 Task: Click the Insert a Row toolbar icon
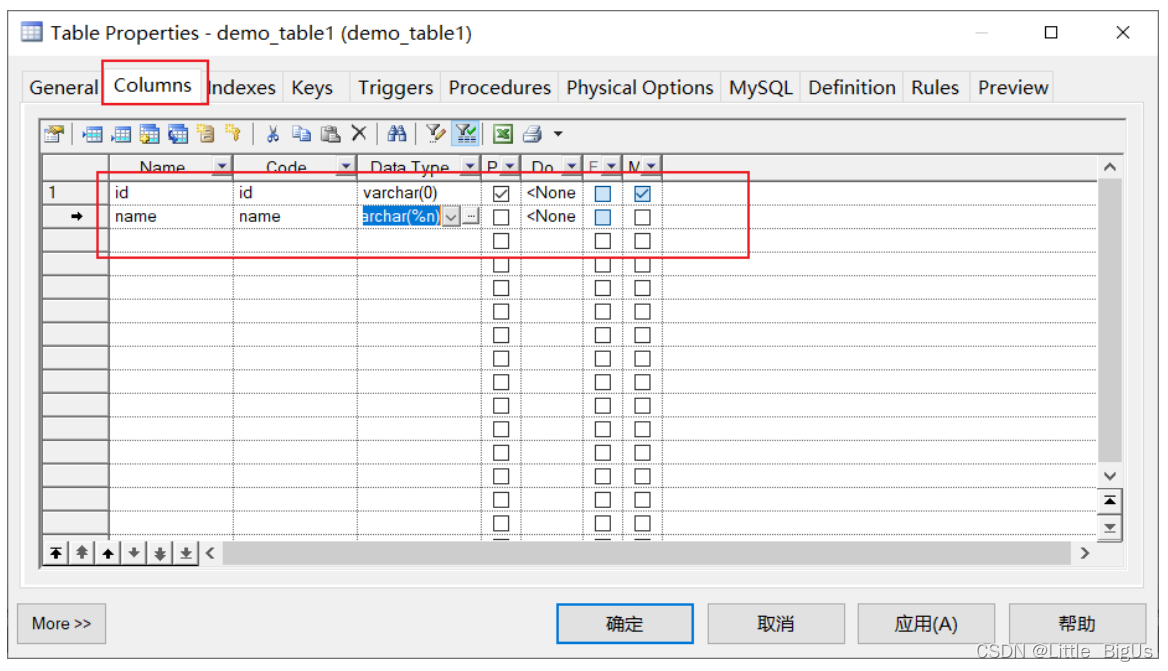pos(92,134)
